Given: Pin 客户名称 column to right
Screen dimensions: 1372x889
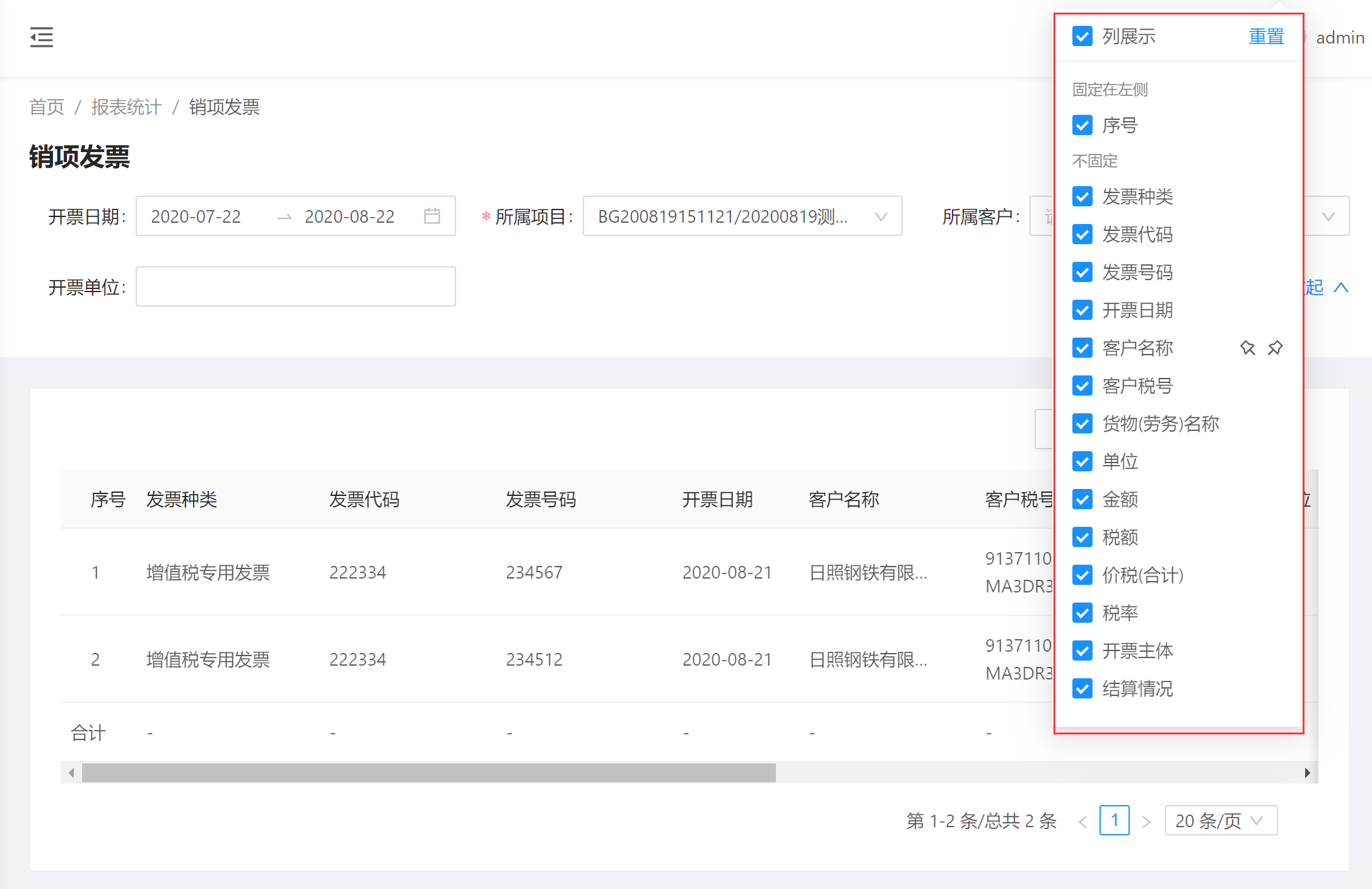Looking at the screenshot, I should (x=1275, y=348).
